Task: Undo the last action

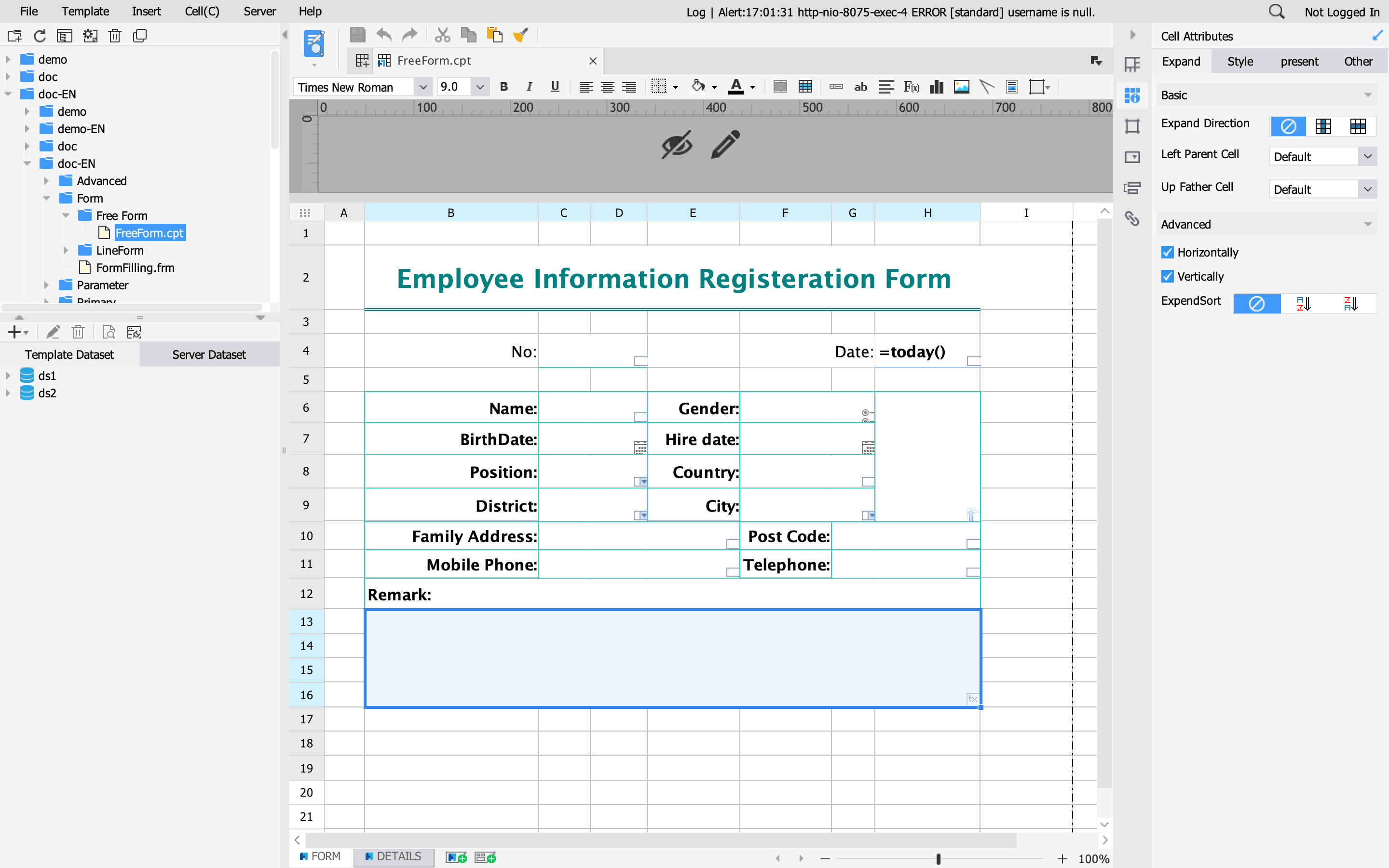Action: coord(383,34)
